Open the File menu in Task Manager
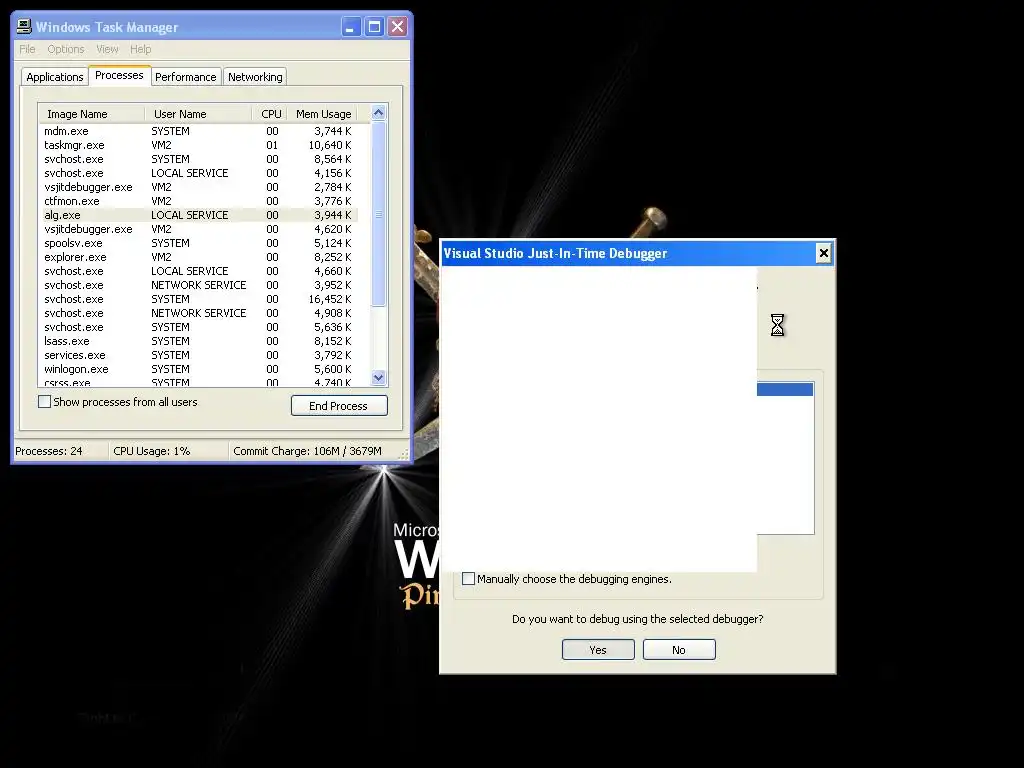The image size is (1024, 768). 27,49
